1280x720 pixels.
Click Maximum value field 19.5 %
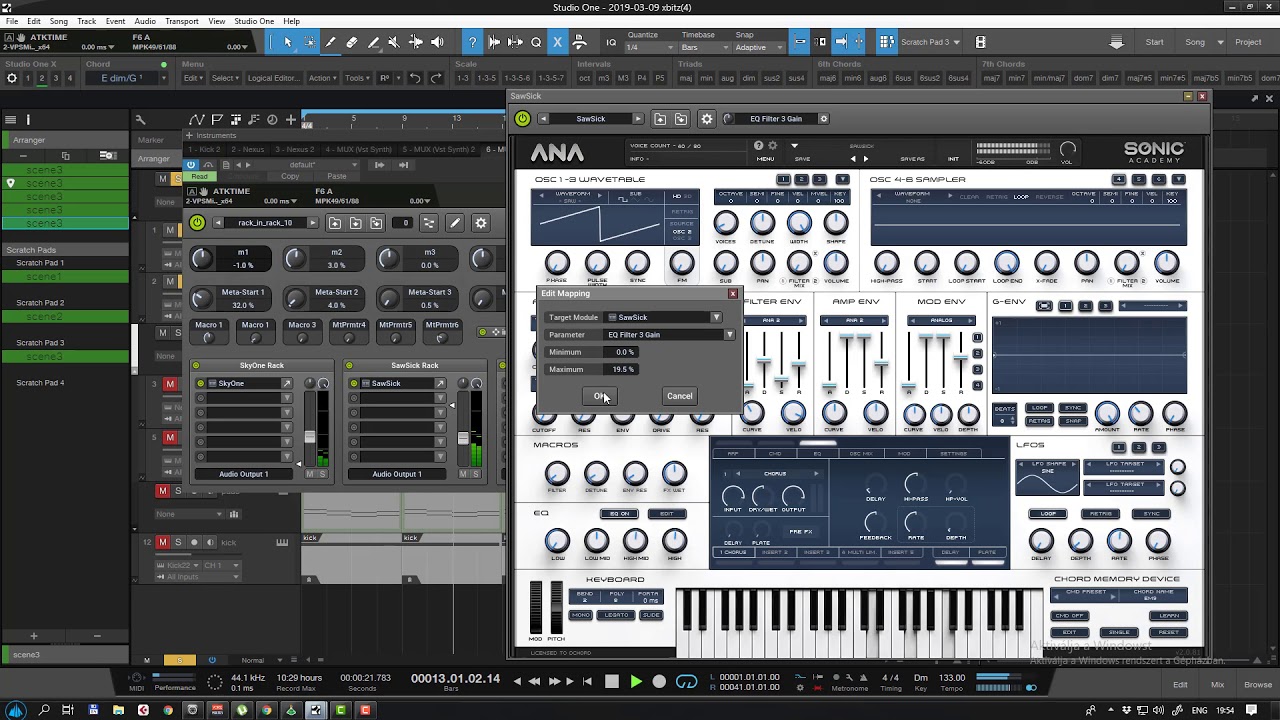(x=623, y=369)
